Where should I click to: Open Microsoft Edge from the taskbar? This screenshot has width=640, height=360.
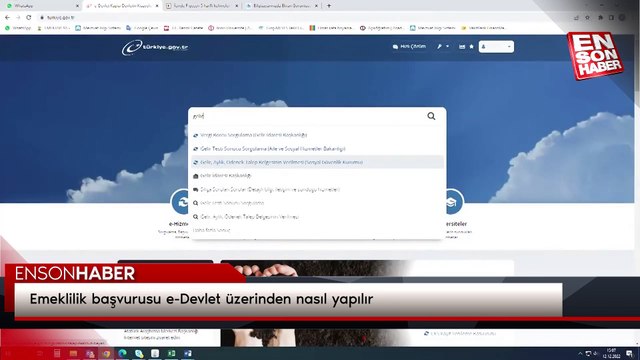(x=122, y=353)
